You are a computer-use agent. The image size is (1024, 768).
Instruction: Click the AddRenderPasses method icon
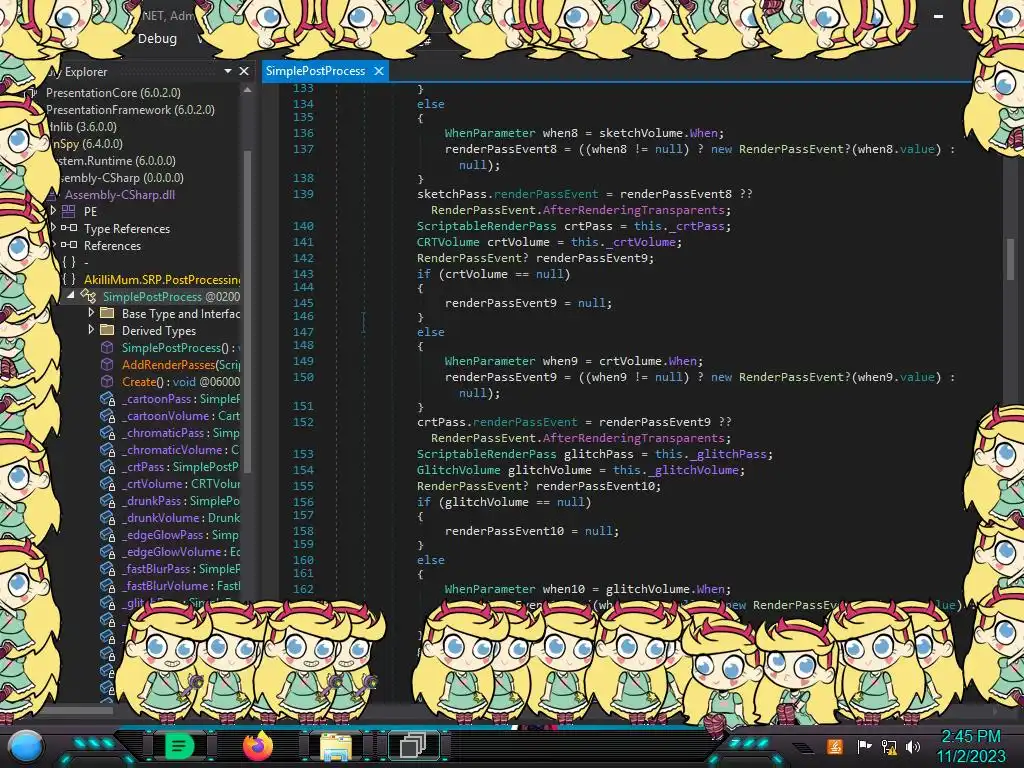click(x=107, y=364)
